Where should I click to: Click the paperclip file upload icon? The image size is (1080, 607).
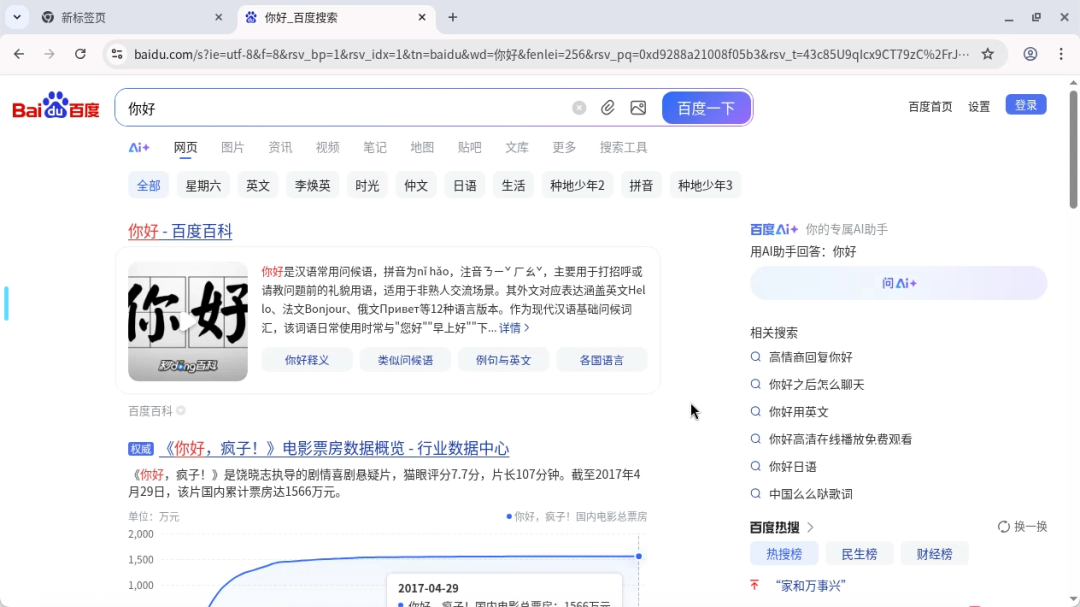tap(608, 108)
